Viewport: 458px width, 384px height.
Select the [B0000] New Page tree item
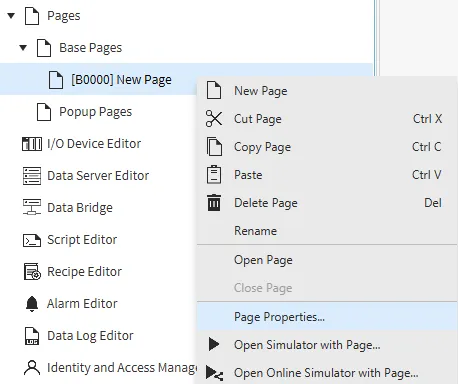(121, 80)
